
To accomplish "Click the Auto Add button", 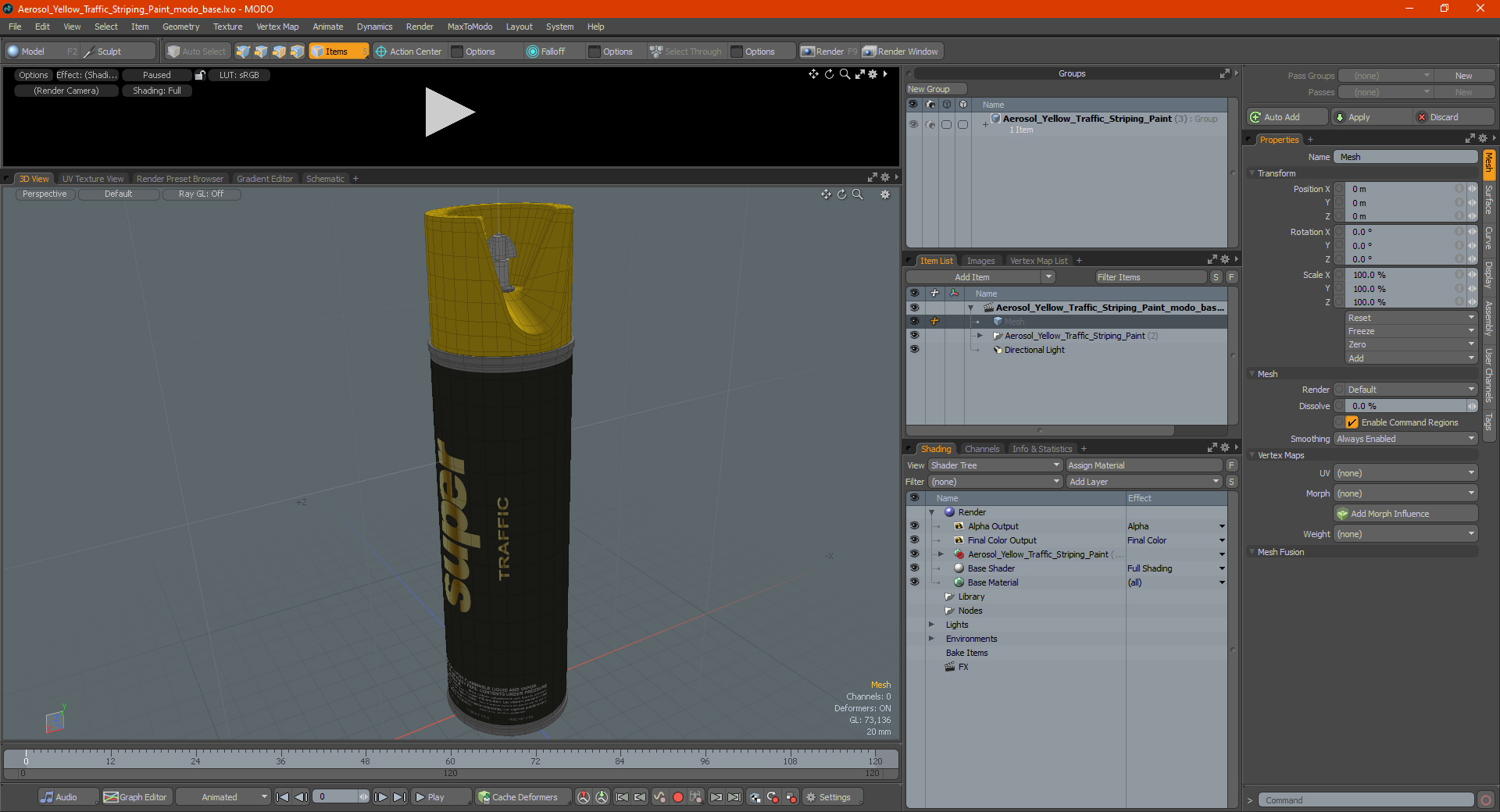I will (x=1287, y=117).
